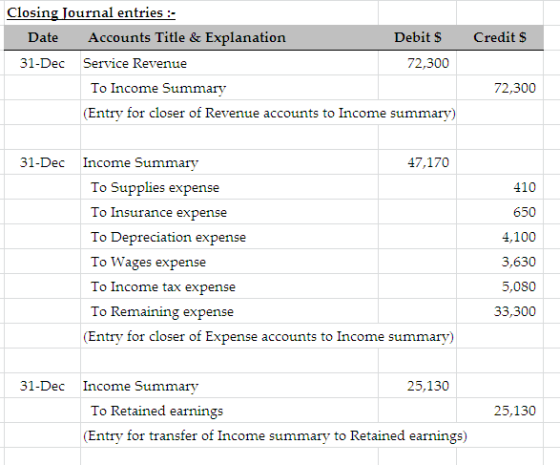
Task: Select Income Summary cell with debit 25,130
Action: tap(141, 386)
